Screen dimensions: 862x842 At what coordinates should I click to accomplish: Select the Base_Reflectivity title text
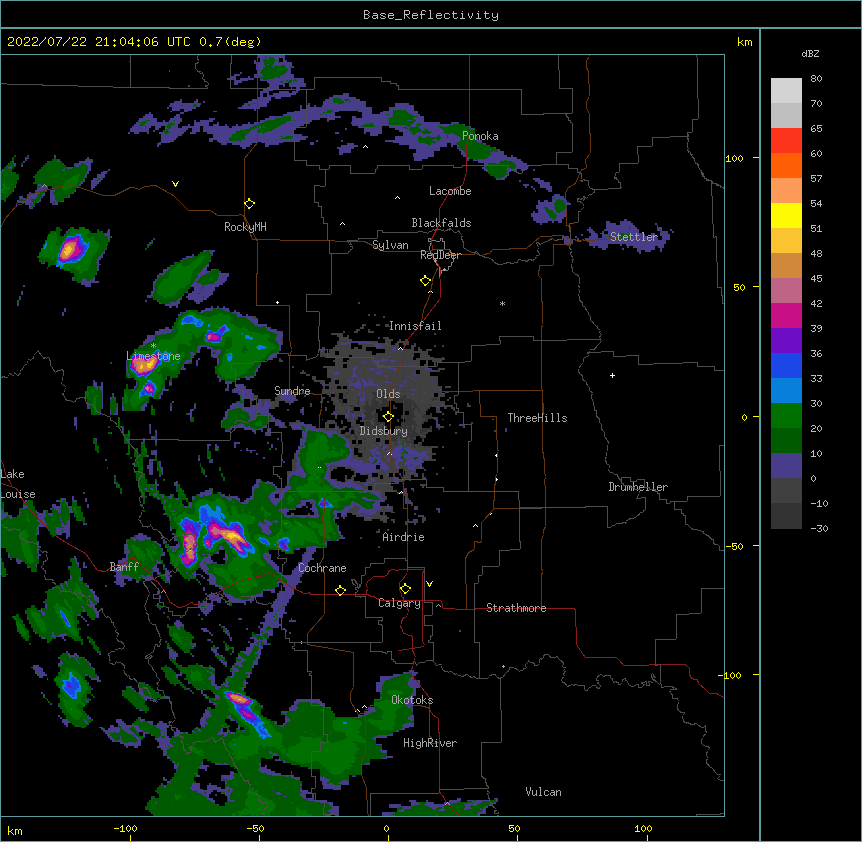coord(431,15)
